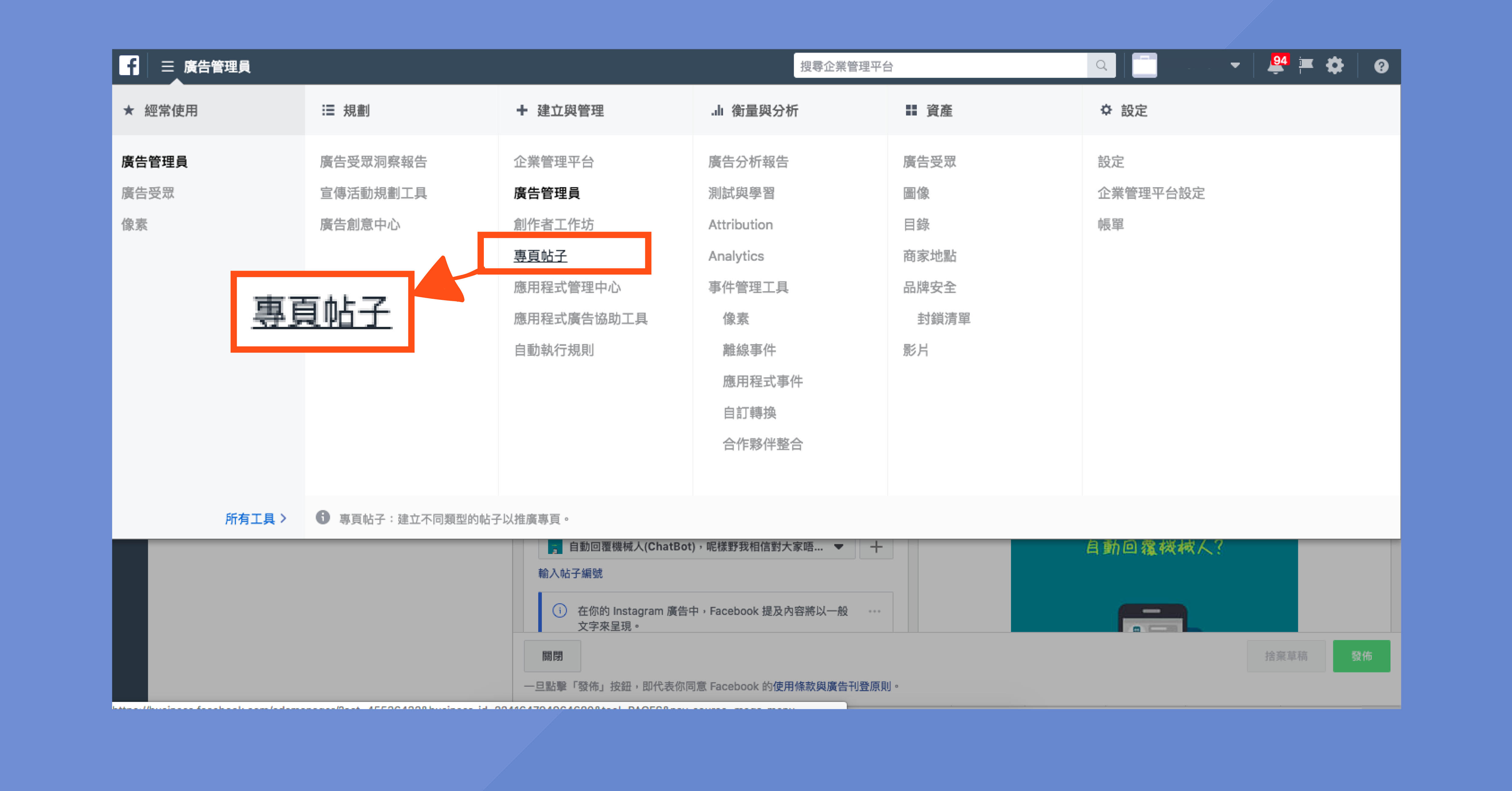Open 所有工具 link
This screenshot has width=1512, height=791.
[256, 519]
